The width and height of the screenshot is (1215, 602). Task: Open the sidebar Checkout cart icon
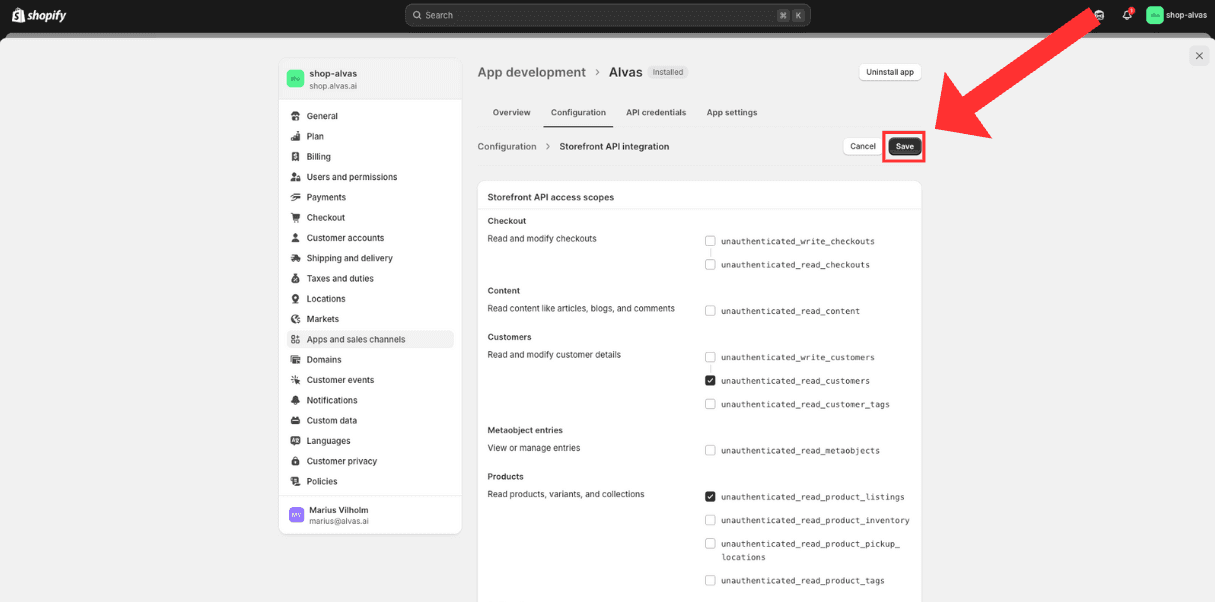tap(296, 218)
